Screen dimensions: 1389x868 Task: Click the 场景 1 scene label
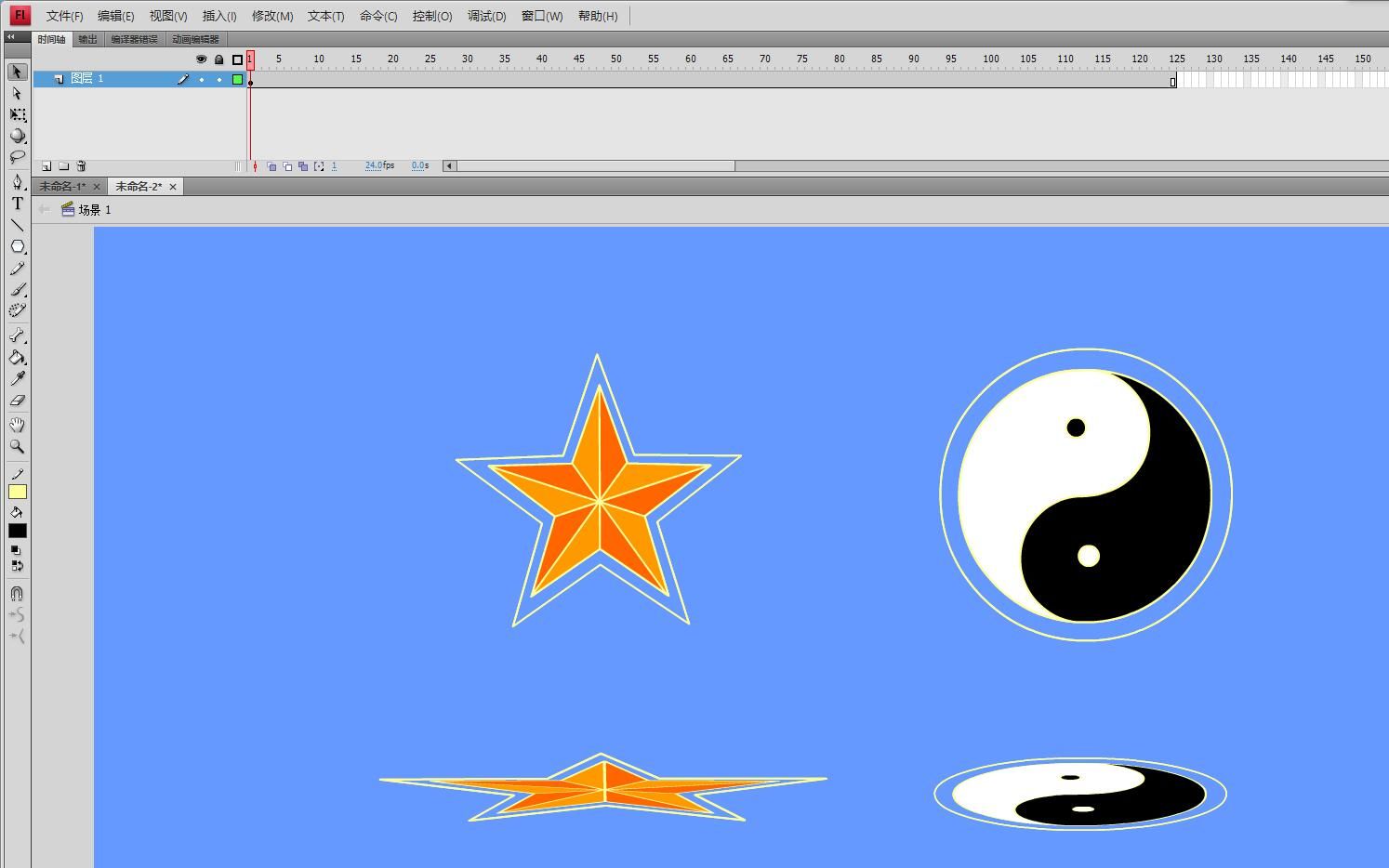point(95,210)
